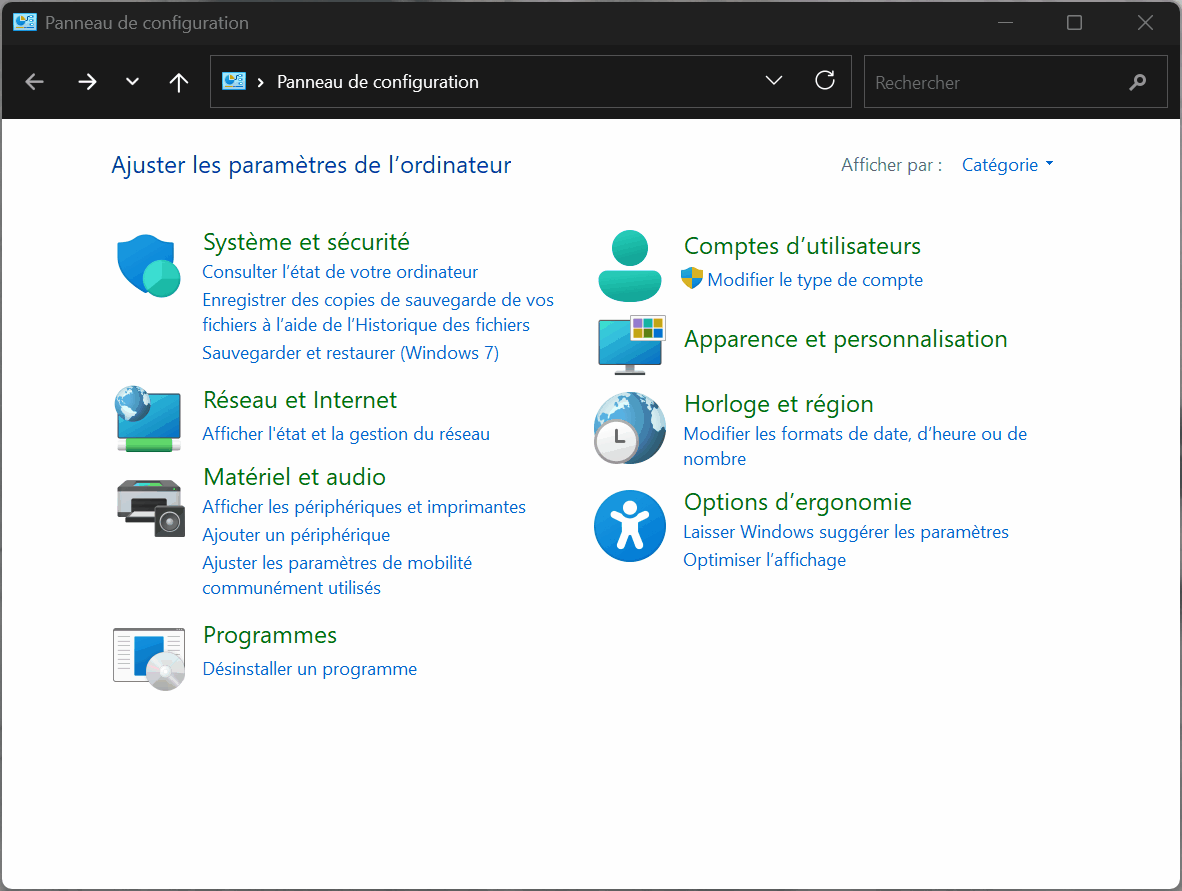Click Afficher les périphériques et imprimantes
The width and height of the screenshot is (1182, 891).
click(364, 507)
